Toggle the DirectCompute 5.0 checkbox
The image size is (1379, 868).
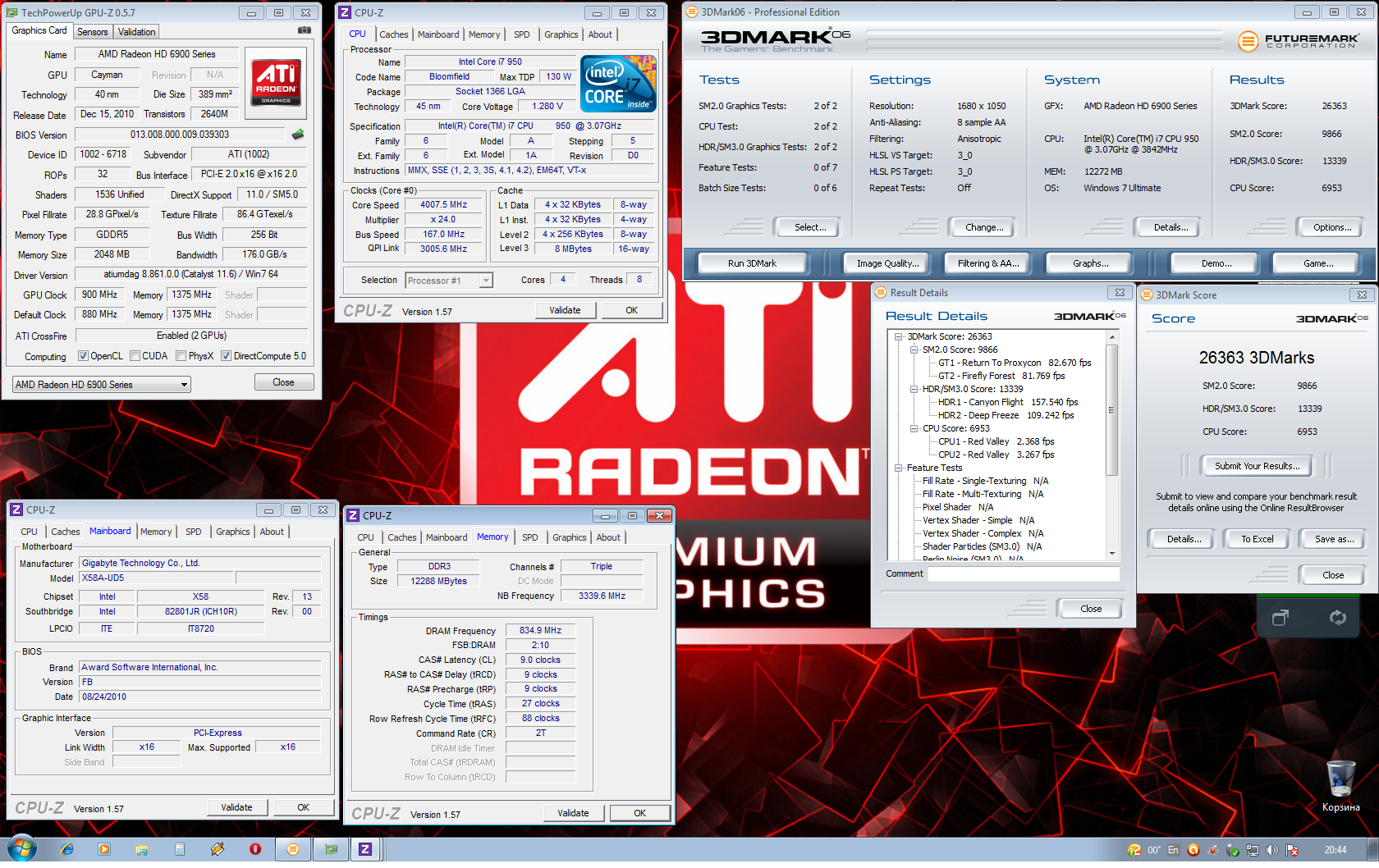(x=226, y=356)
